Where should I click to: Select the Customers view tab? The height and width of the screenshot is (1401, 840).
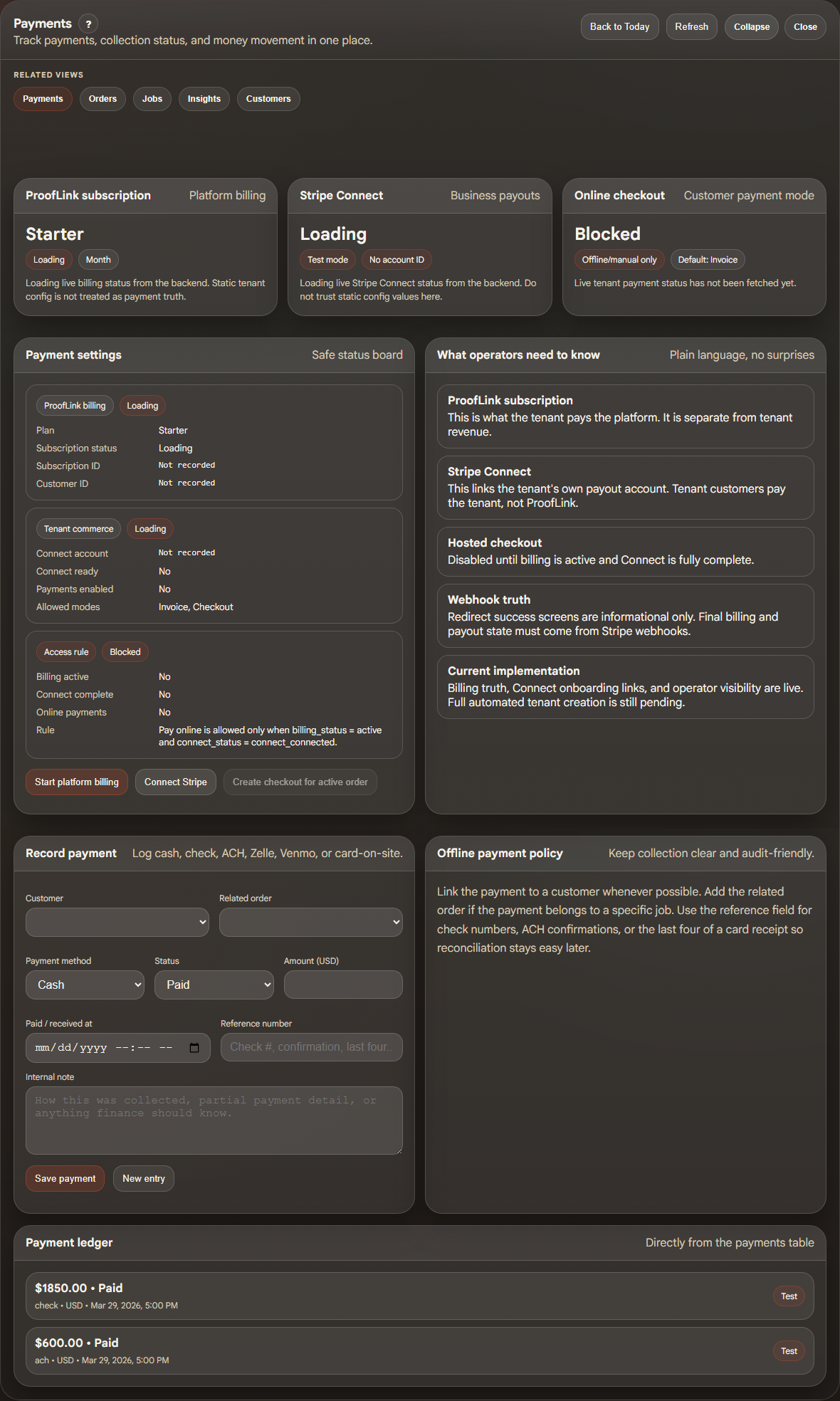click(x=268, y=99)
